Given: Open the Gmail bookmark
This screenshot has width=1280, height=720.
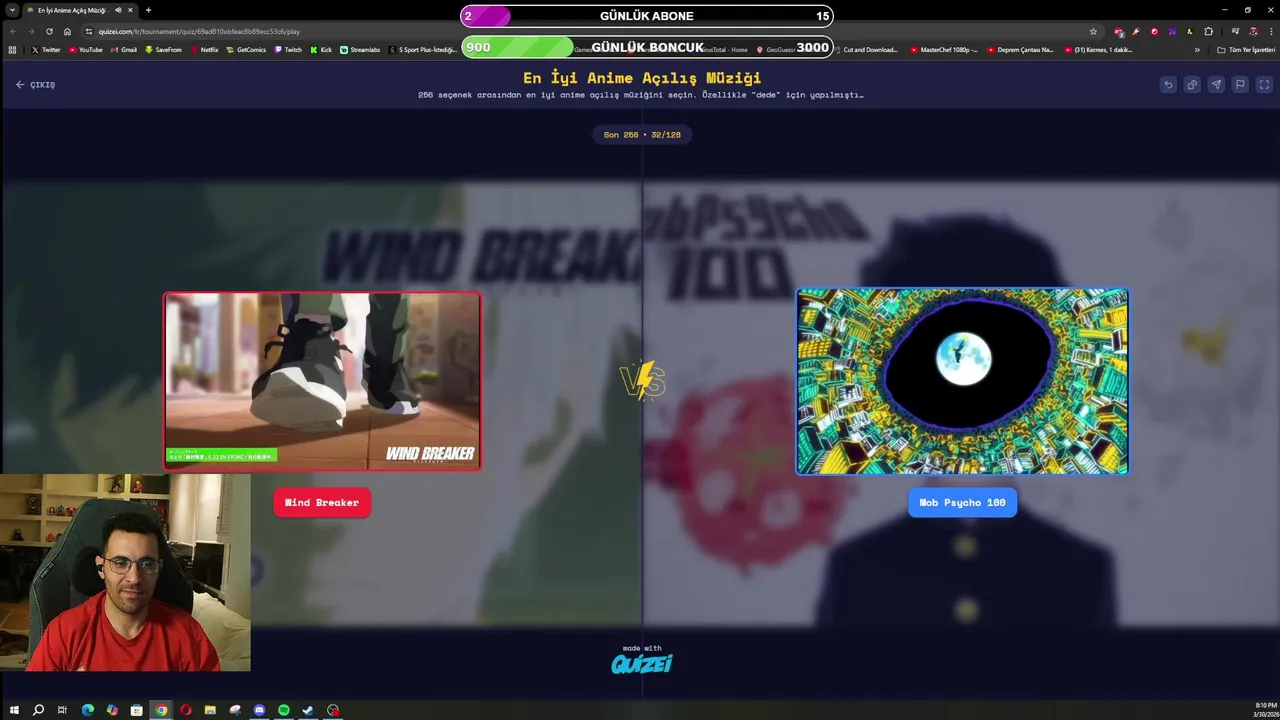Looking at the screenshot, I should pyautogui.click(x=123, y=49).
